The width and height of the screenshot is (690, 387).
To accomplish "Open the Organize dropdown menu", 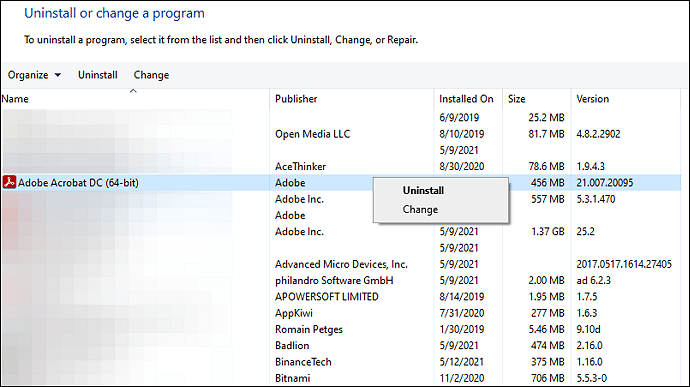I will pyautogui.click(x=34, y=75).
